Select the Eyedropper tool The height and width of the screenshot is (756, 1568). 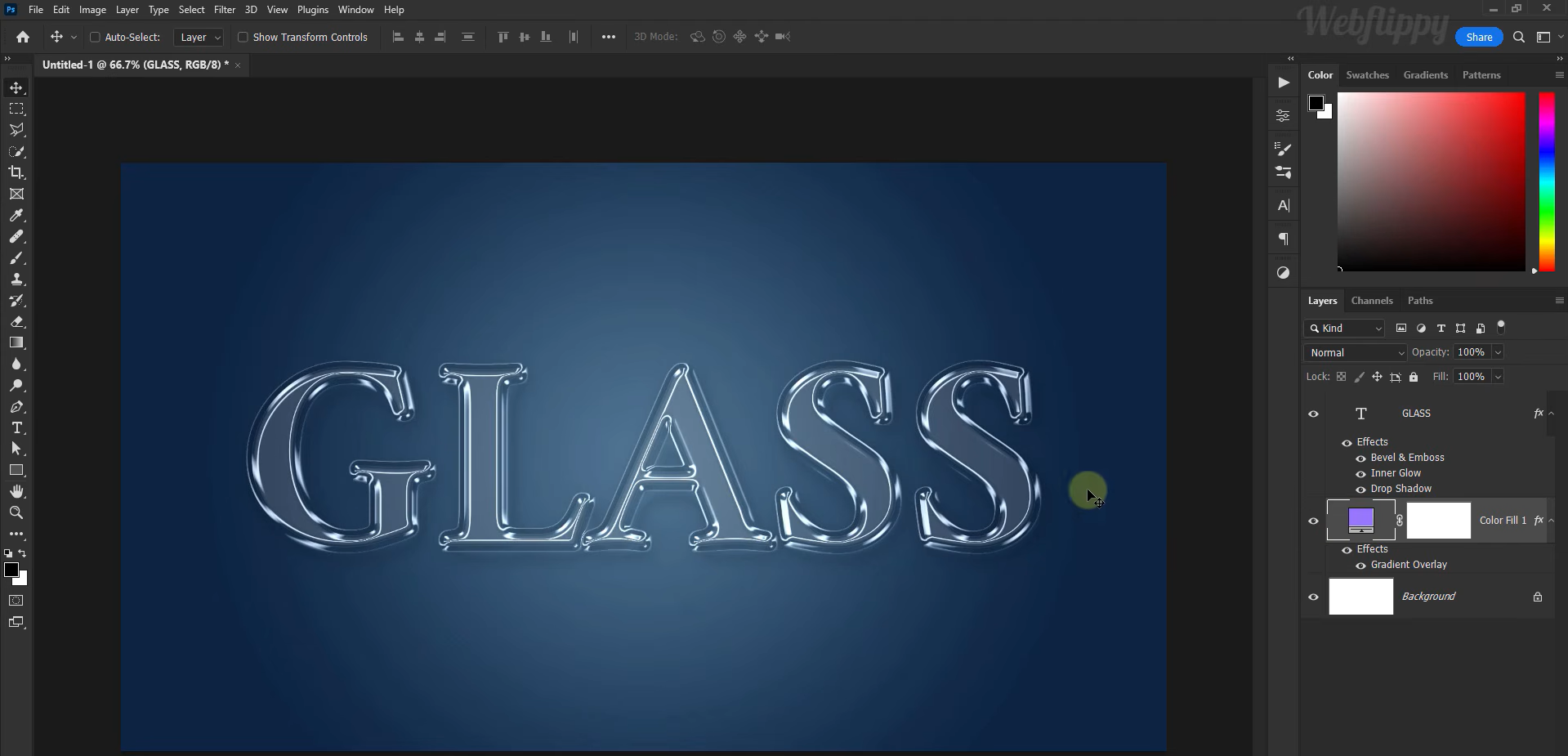point(16,216)
